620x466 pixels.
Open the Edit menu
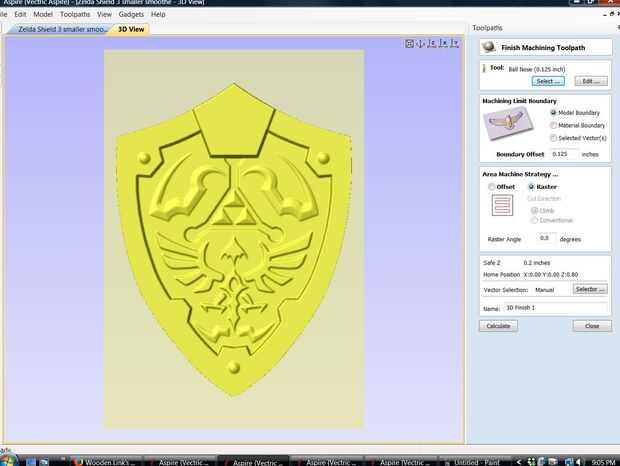point(20,14)
